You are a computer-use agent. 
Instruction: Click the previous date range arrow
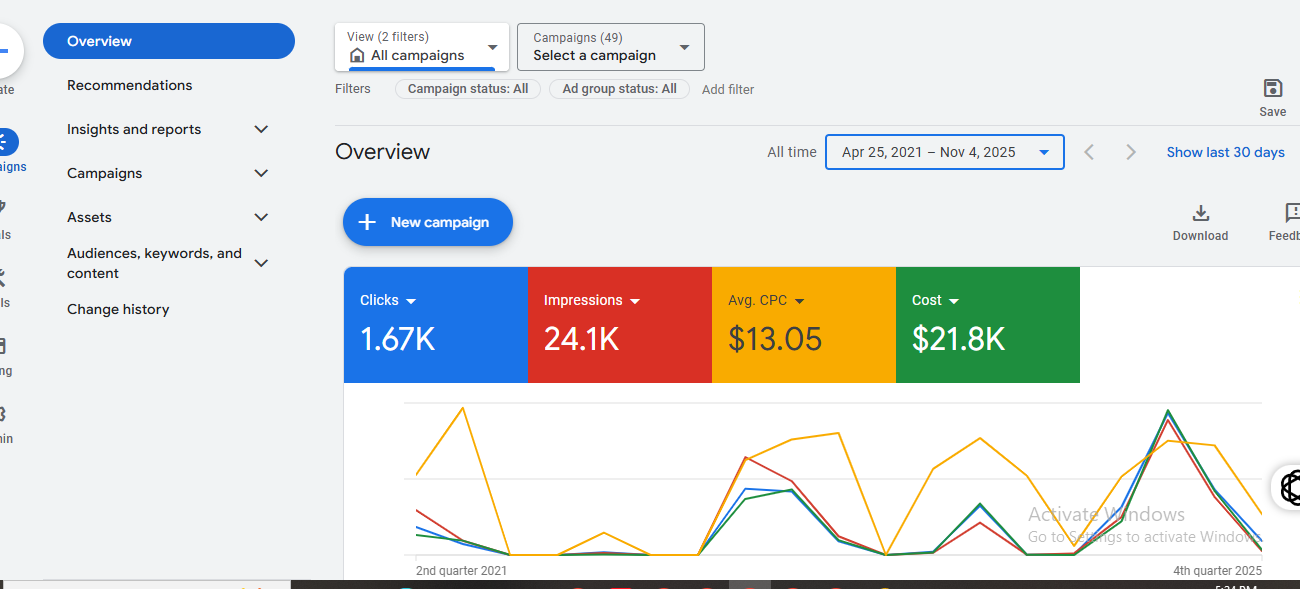(1089, 151)
